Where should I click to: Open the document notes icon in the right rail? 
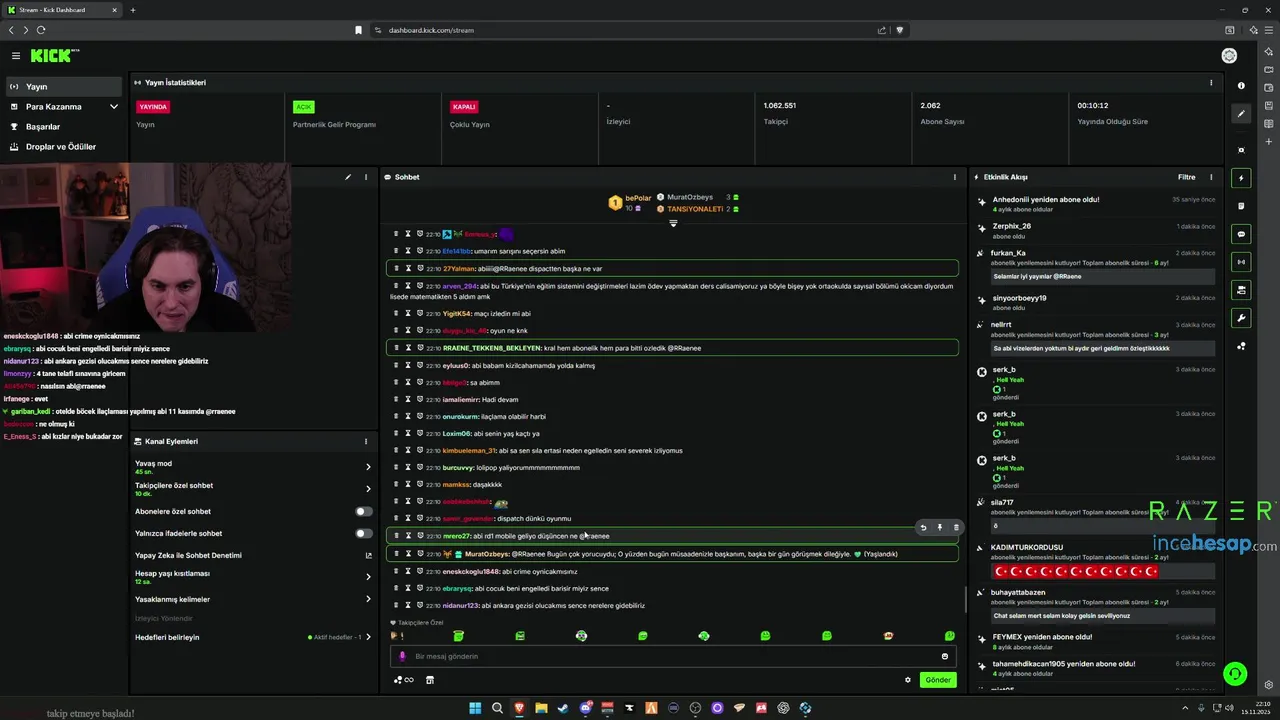click(1241, 206)
